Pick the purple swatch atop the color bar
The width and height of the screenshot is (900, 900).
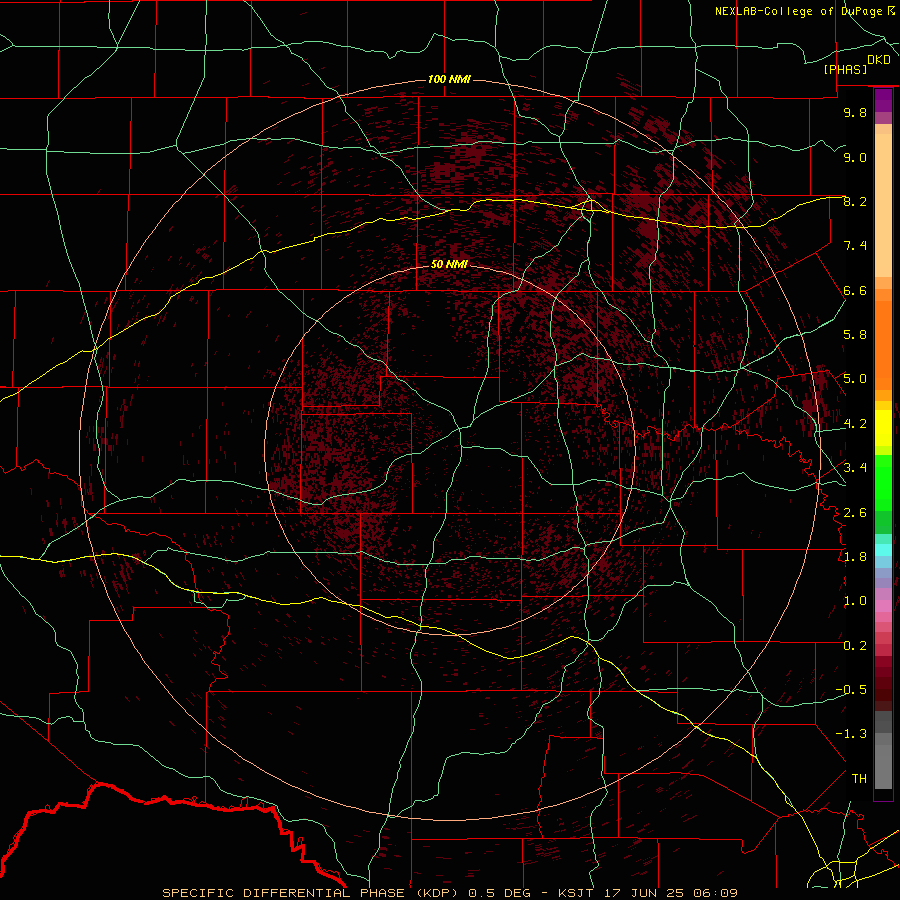[883, 101]
